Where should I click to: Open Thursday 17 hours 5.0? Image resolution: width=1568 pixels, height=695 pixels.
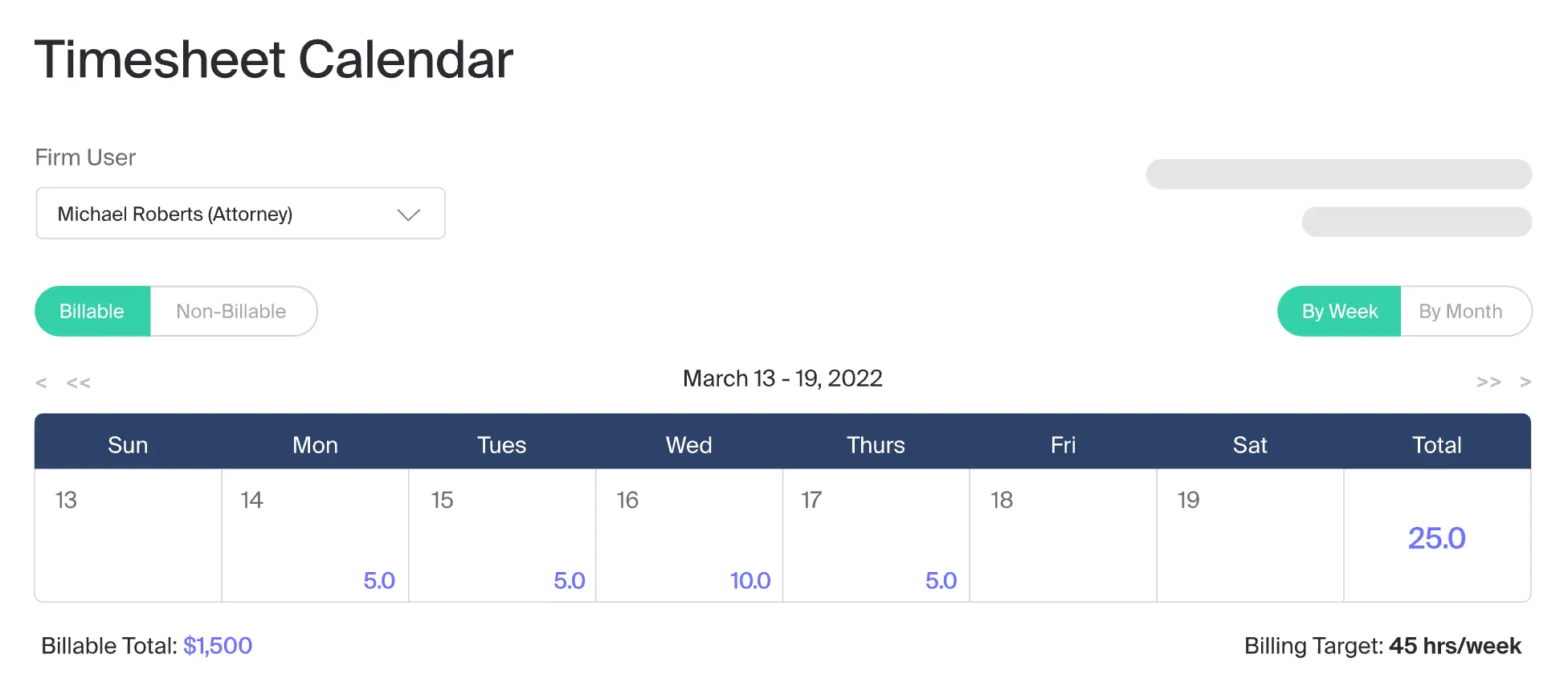pos(941,581)
